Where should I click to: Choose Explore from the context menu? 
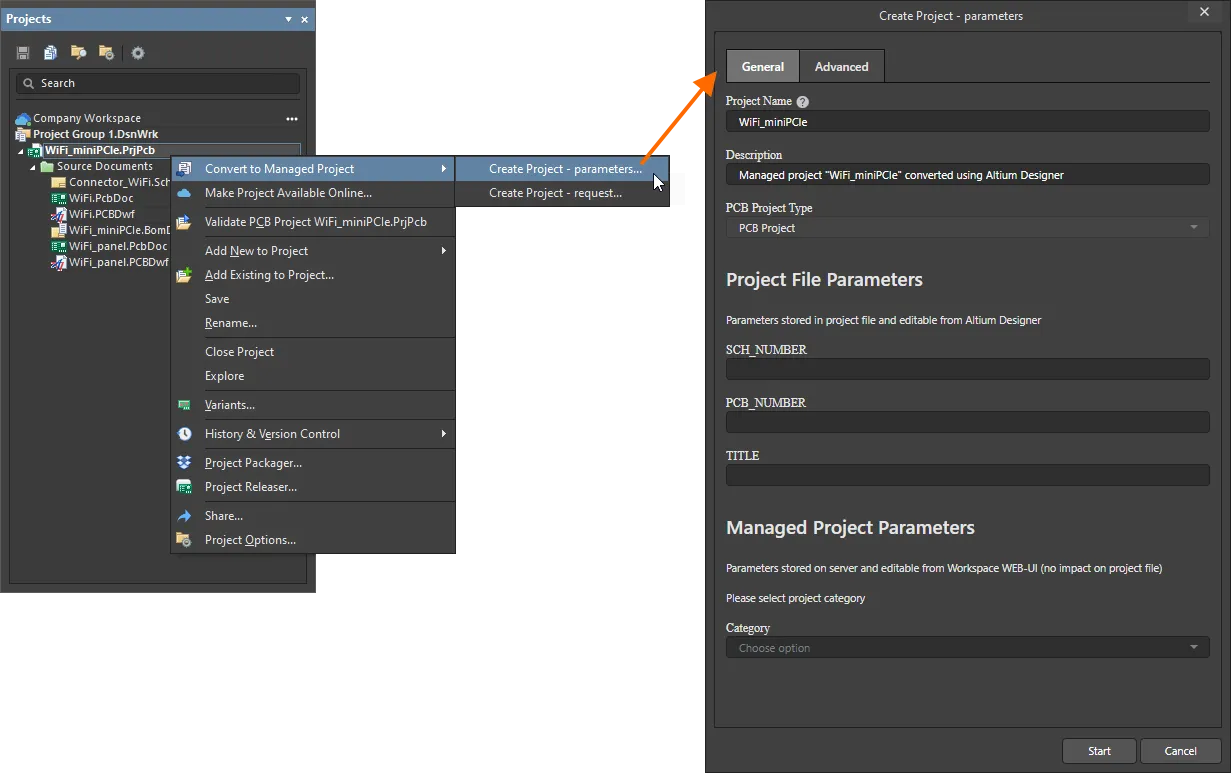click(313, 376)
